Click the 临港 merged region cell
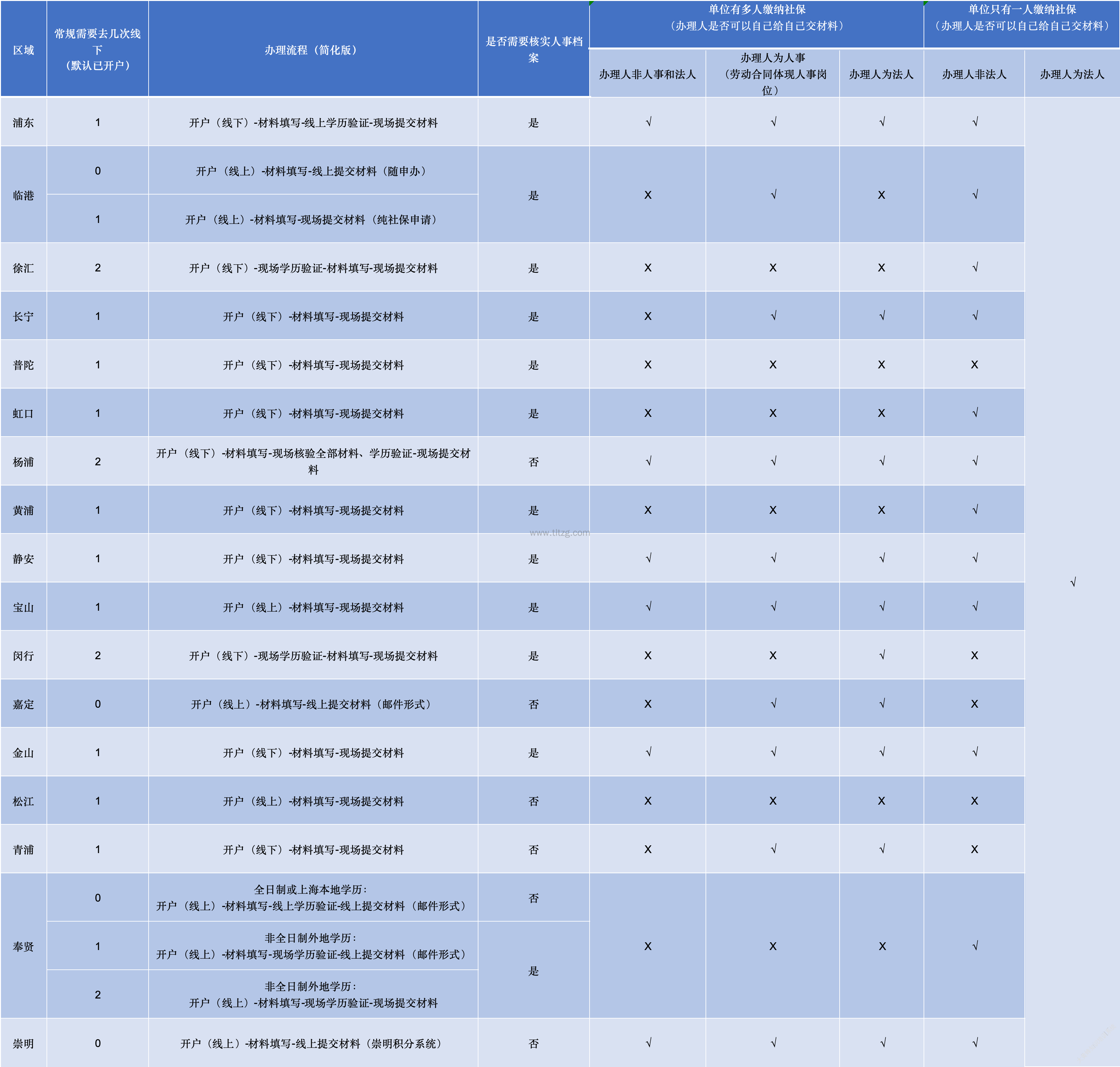 coord(23,195)
